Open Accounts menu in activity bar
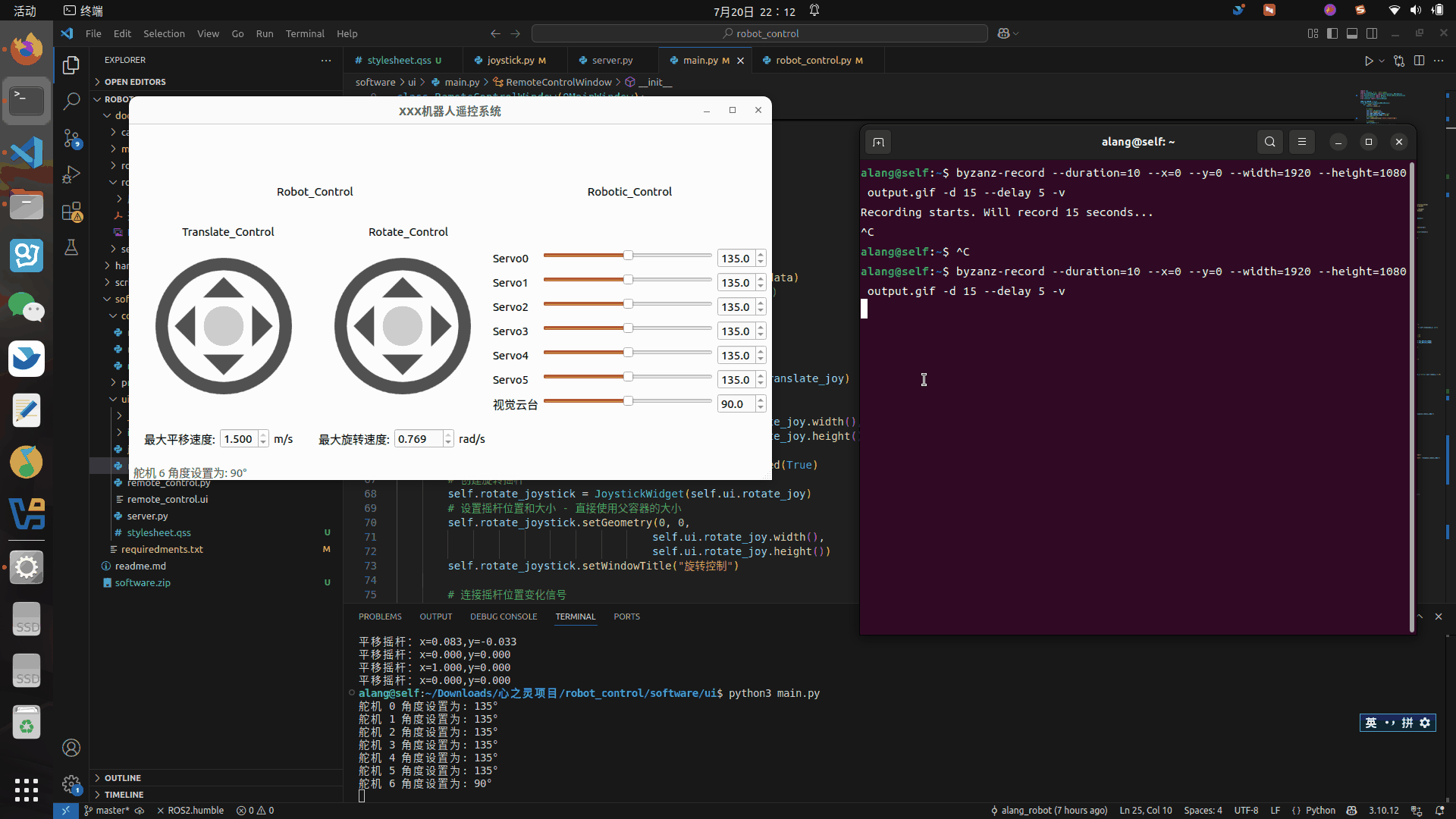1456x819 pixels. (x=71, y=748)
